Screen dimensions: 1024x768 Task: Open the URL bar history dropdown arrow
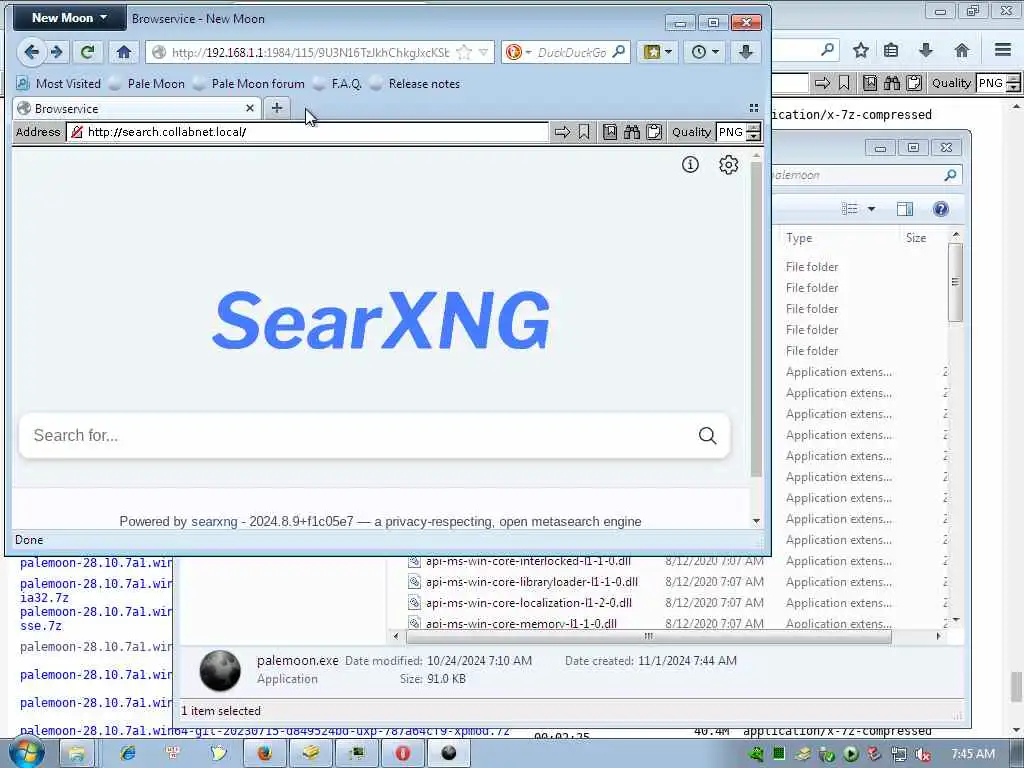pyautogui.click(x=483, y=52)
